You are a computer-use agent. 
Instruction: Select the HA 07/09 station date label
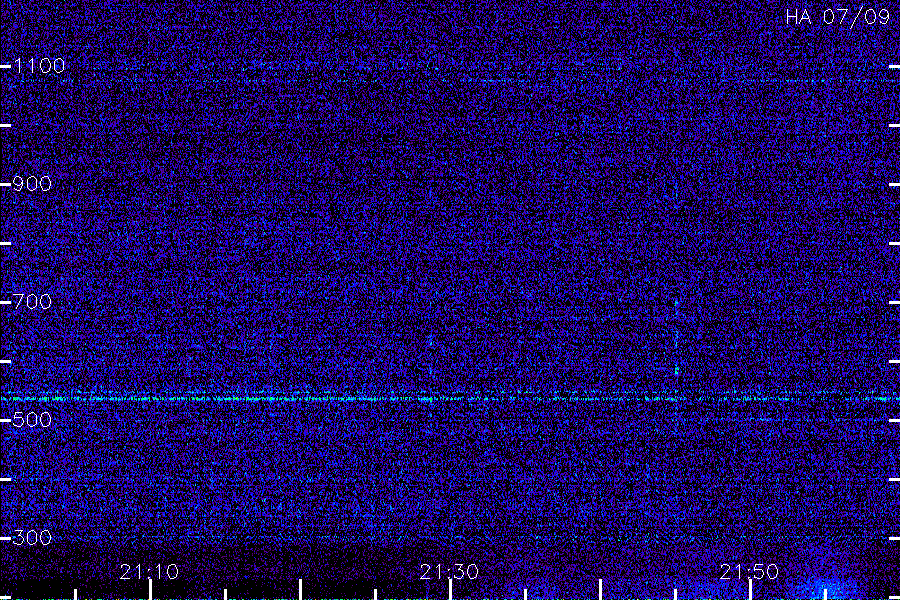(837, 17)
